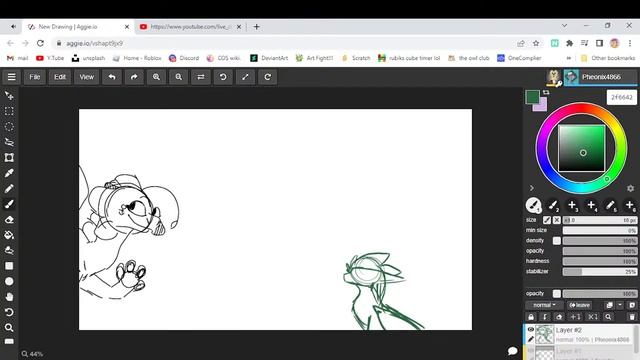Select the elliptical/lasso selection tool

(9, 127)
